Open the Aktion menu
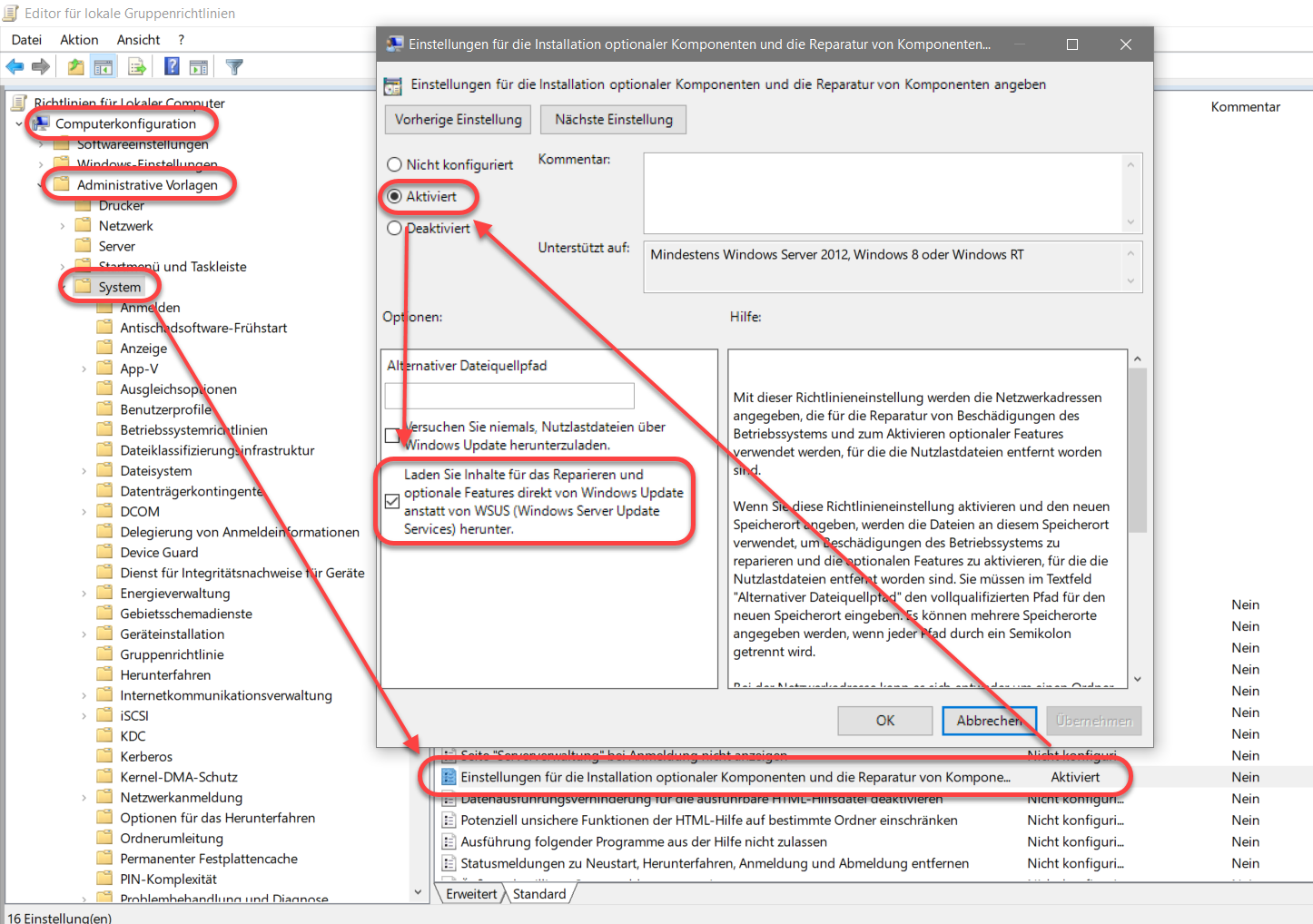This screenshot has width=1313, height=924. pyautogui.click(x=79, y=40)
